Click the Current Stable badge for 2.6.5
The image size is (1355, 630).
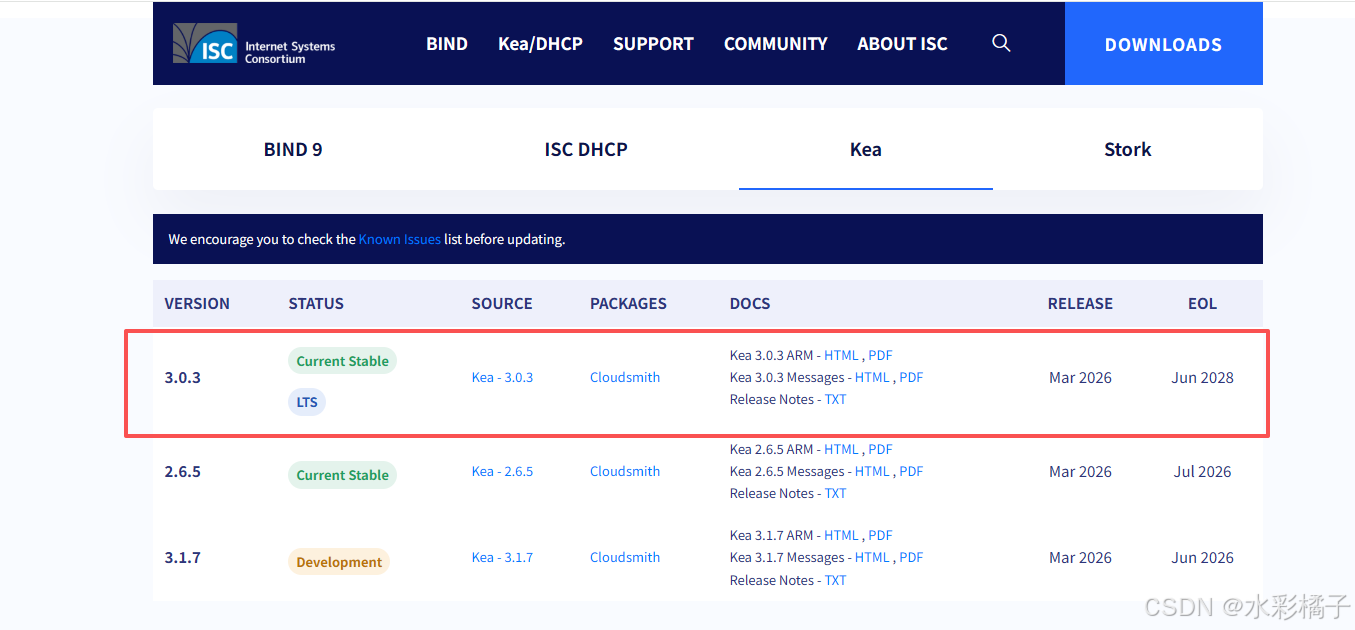click(x=342, y=475)
